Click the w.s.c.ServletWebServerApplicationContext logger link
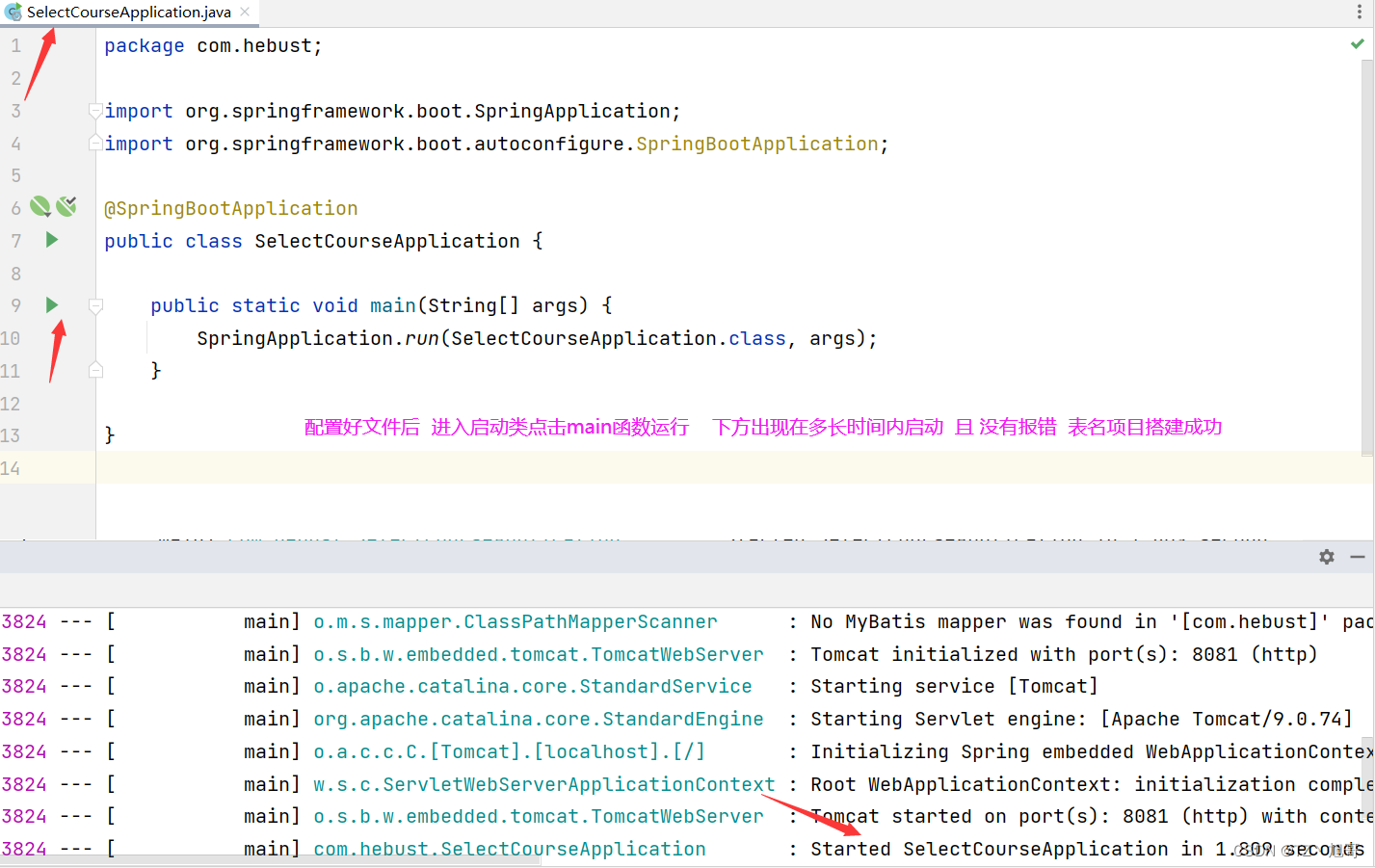The image size is (1375, 868). click(544, 784)
